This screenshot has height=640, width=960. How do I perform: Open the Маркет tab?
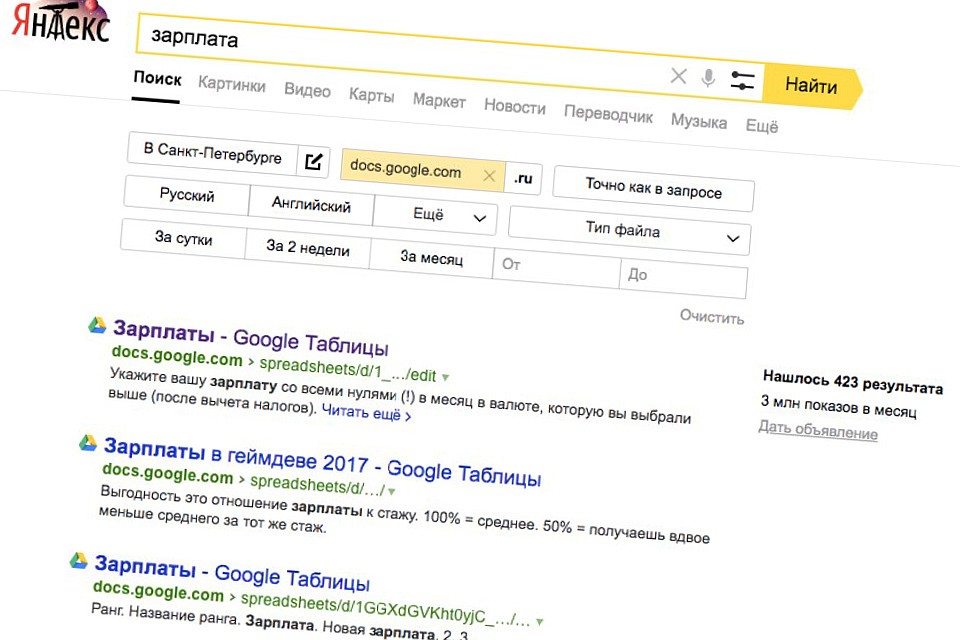point(439,100)
